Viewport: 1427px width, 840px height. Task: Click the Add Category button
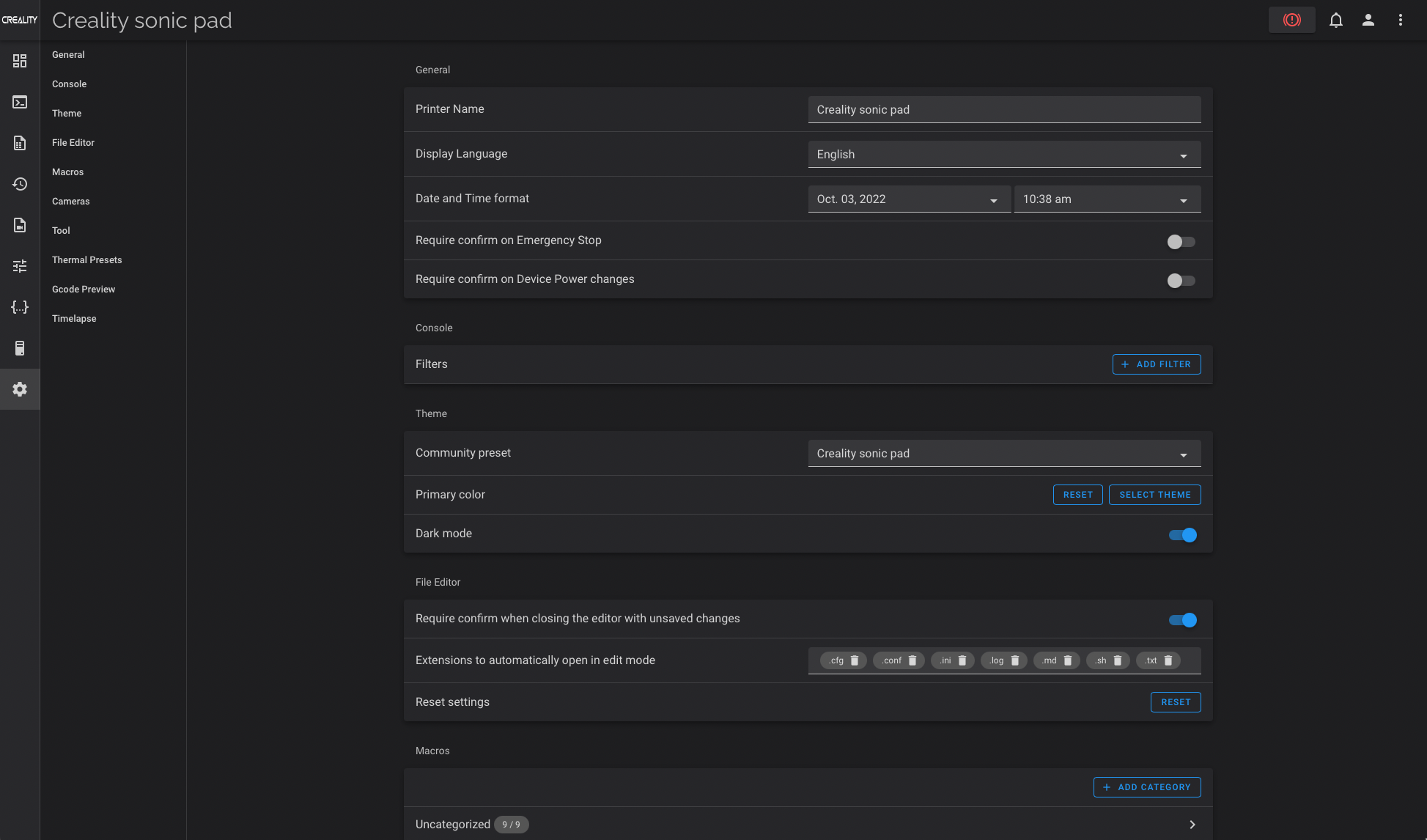coord(1147,787)
